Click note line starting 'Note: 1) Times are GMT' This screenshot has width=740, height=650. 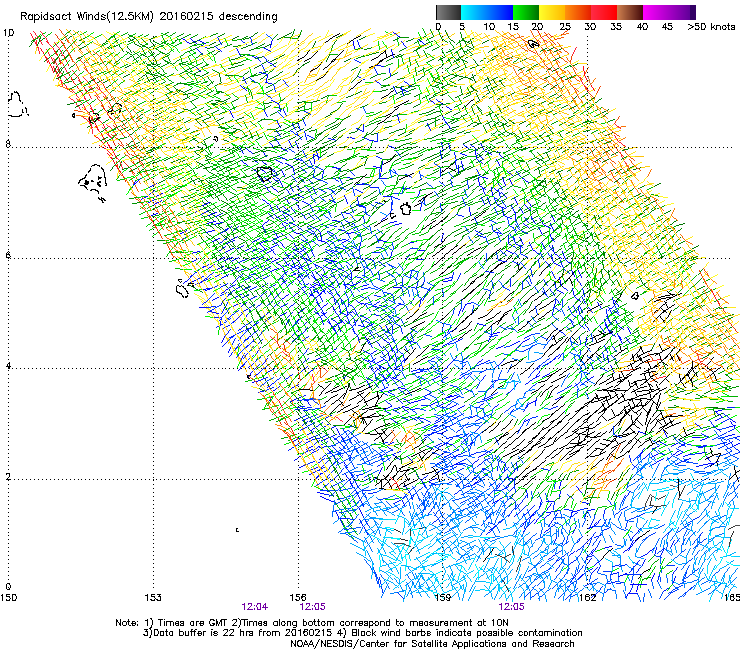coord(312,623)
